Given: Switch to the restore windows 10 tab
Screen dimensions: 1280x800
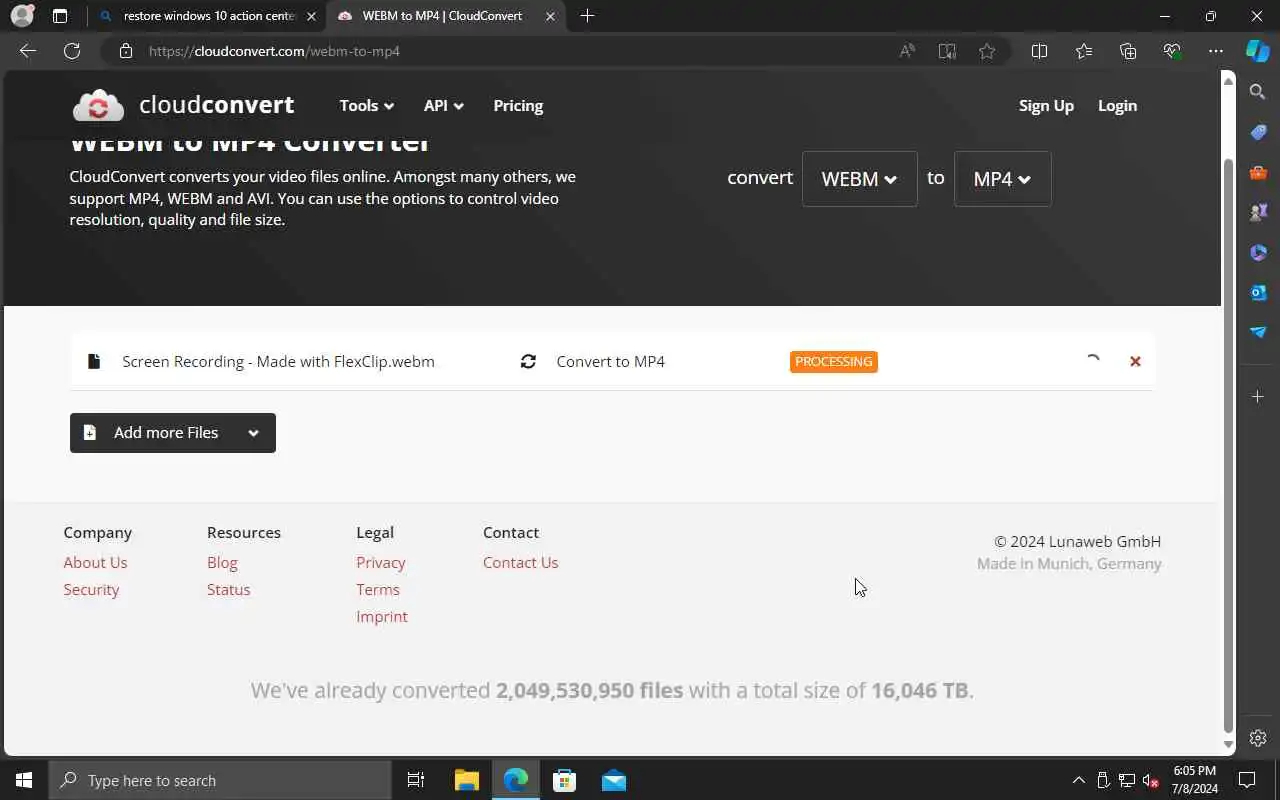Looking at the screenshot, I should tap(207, 16).
